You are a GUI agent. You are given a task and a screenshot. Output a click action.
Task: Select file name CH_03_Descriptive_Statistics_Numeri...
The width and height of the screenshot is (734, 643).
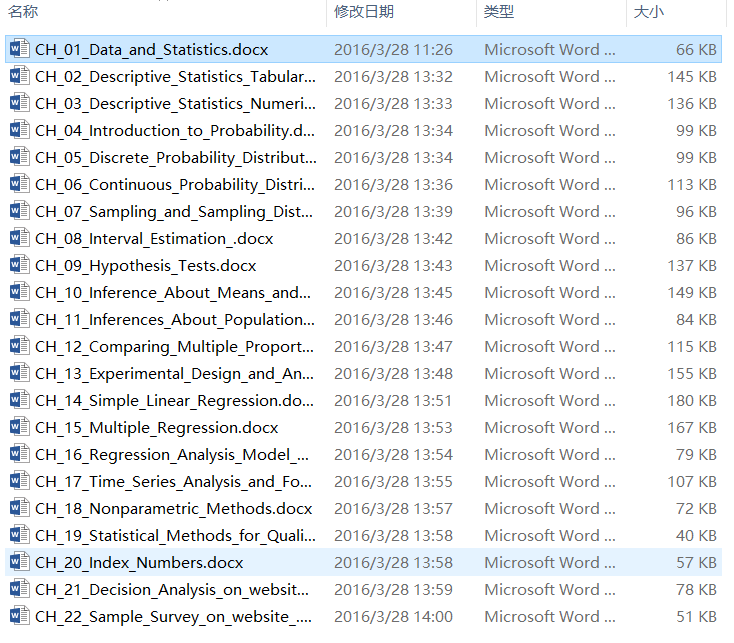pos(175,104)
